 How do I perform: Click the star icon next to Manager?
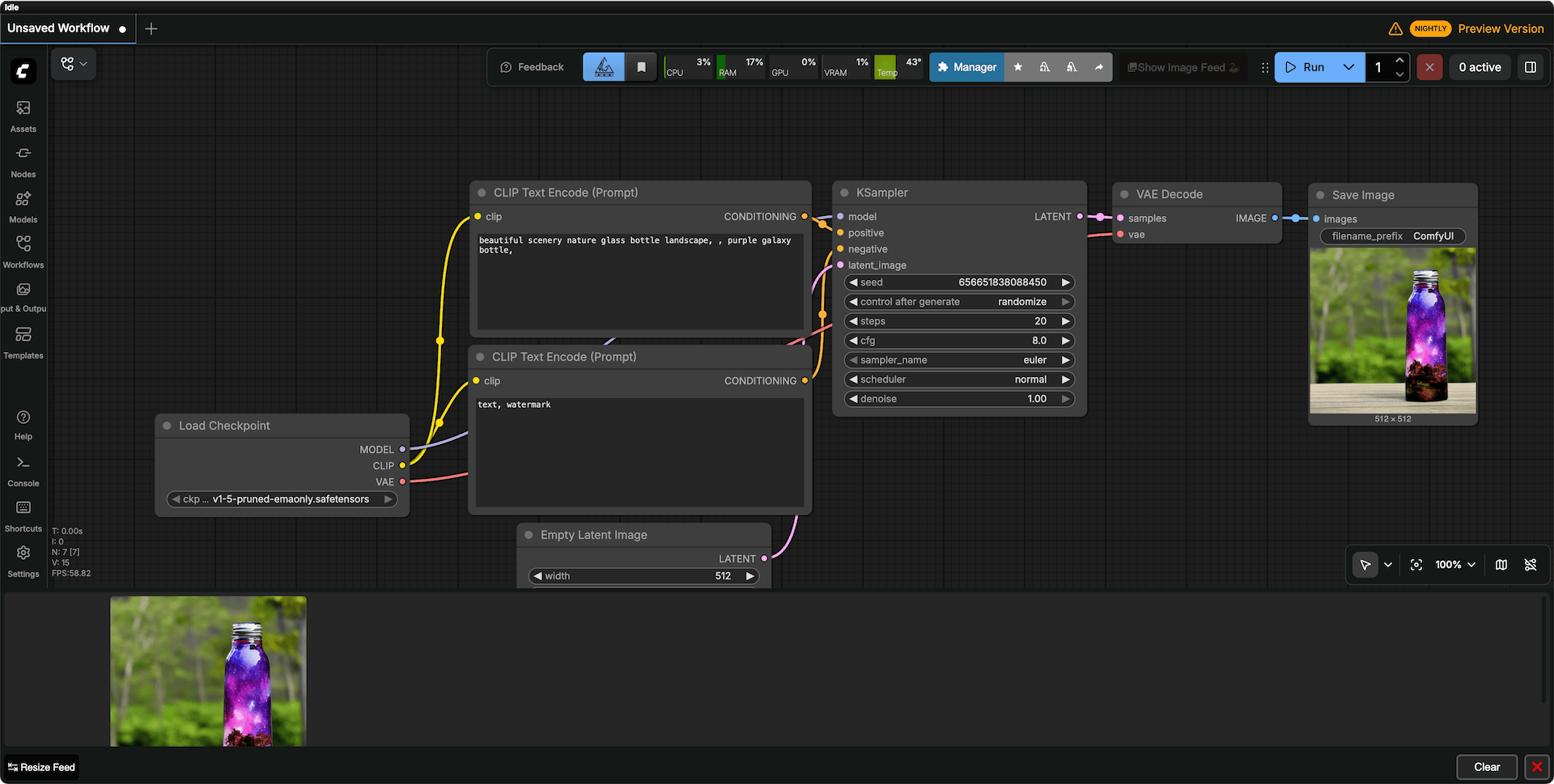(x=1018, y=67)
